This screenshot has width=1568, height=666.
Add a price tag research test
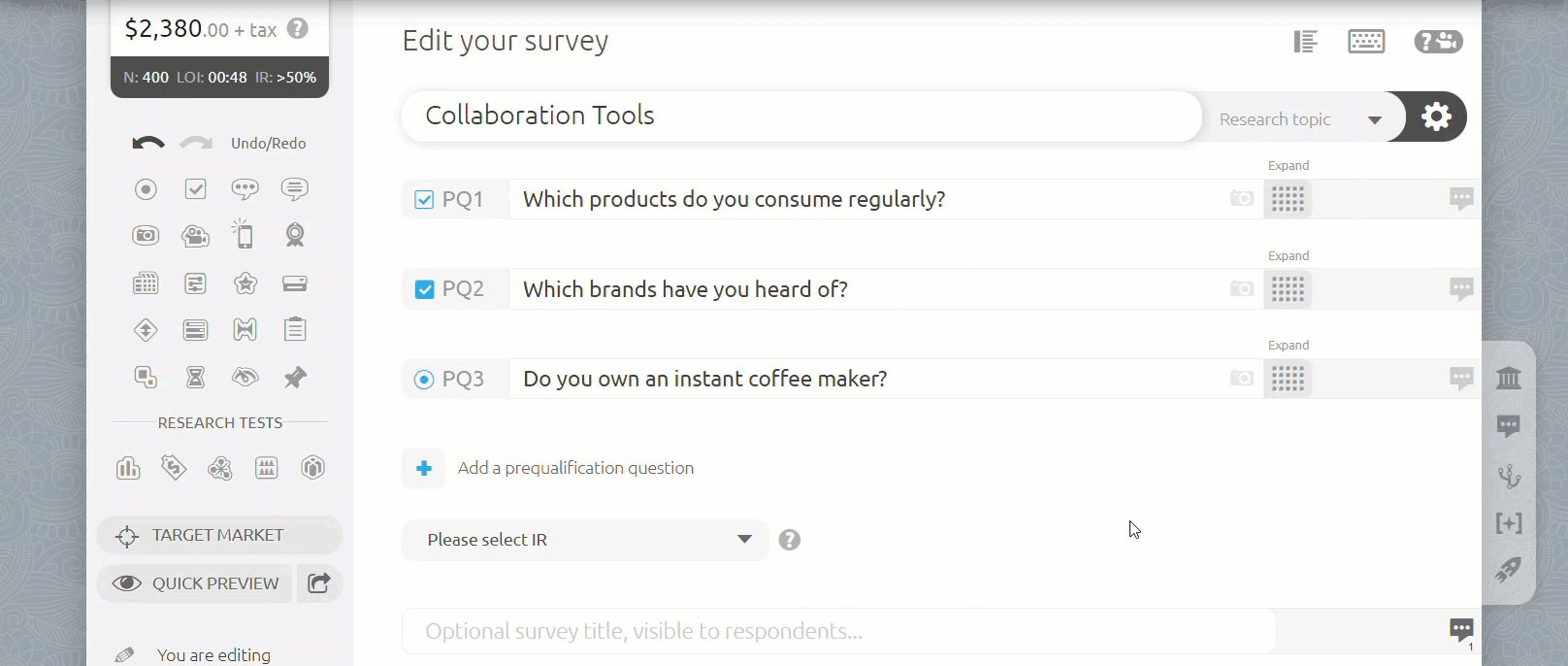coord(174,468)
